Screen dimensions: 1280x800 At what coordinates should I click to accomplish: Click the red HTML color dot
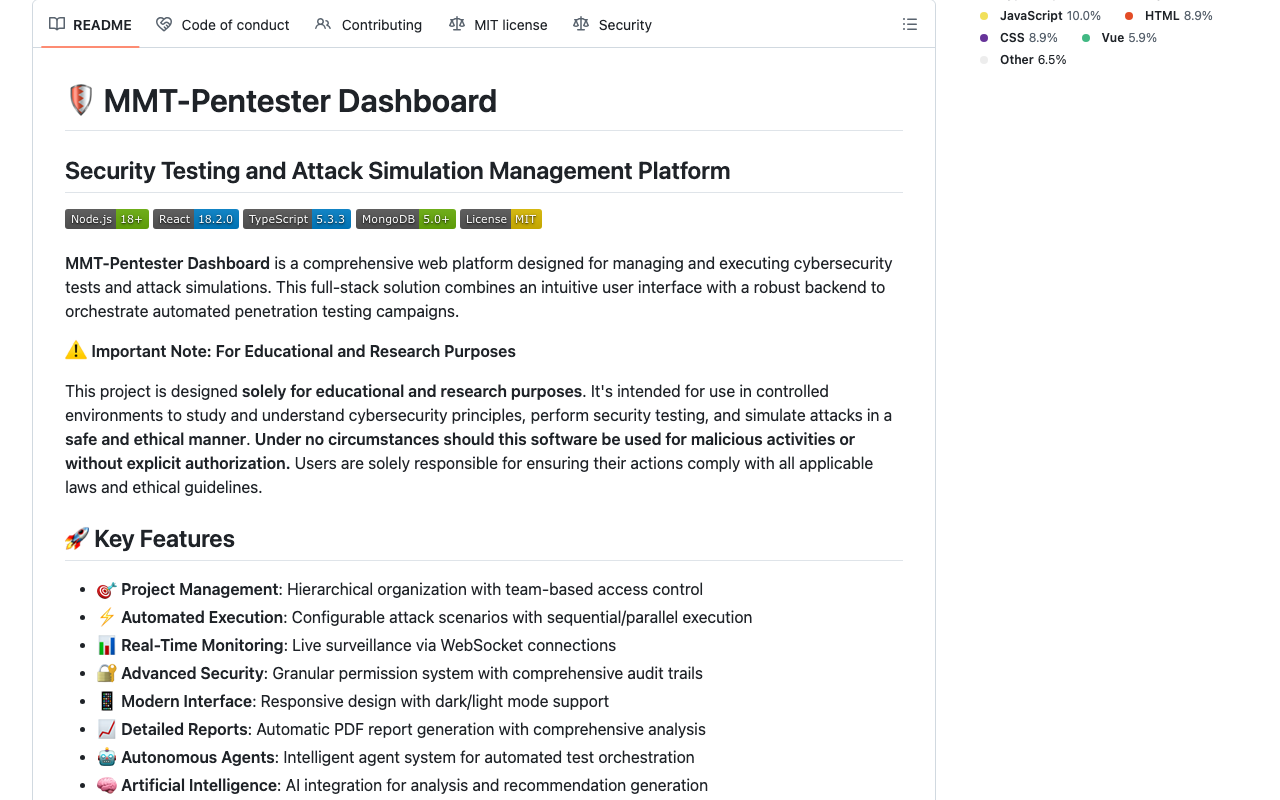(x=1129, y=16)
